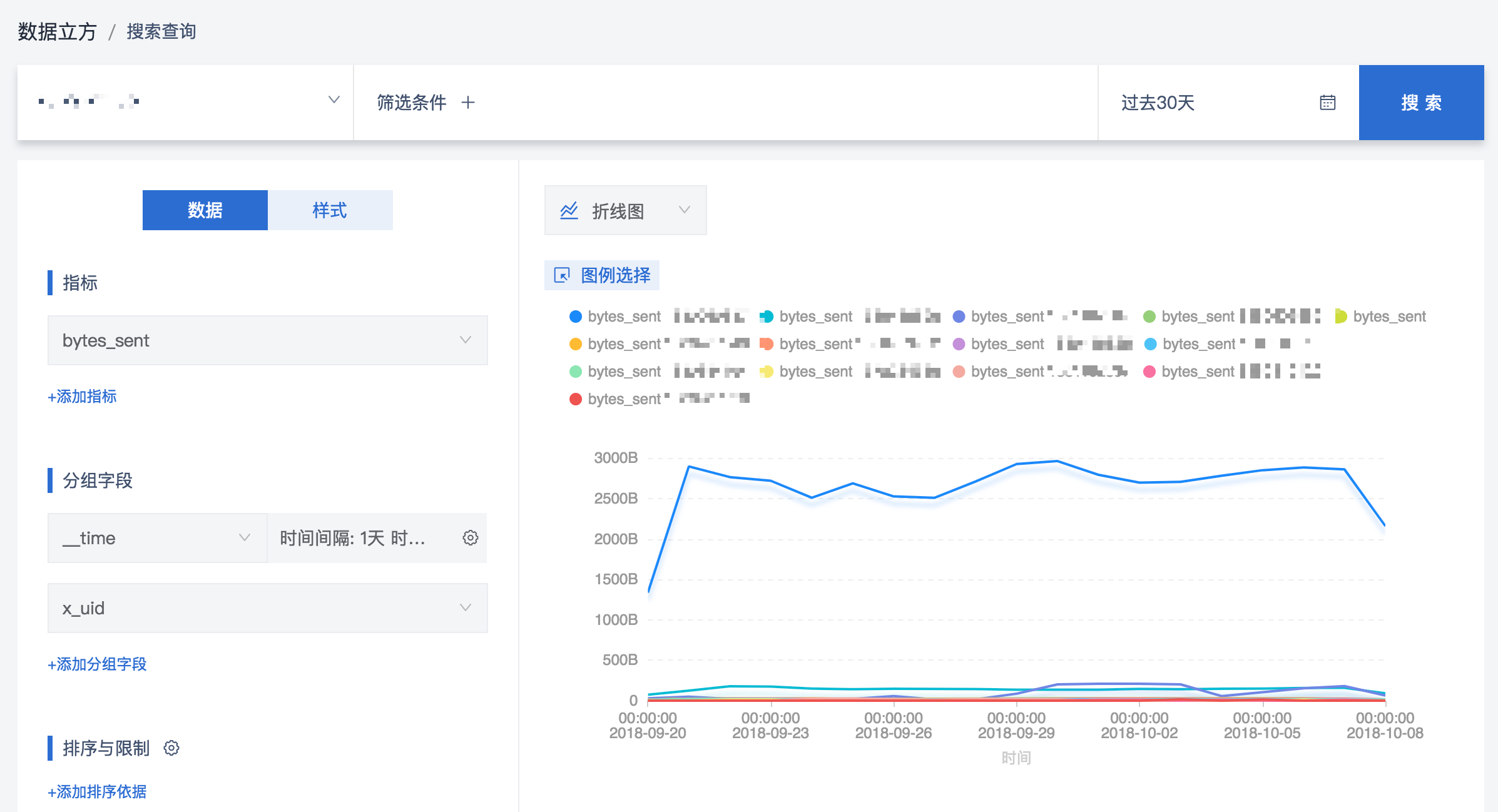
Task: Open the __time grouping field dropdown
Action: click(157, 538)
